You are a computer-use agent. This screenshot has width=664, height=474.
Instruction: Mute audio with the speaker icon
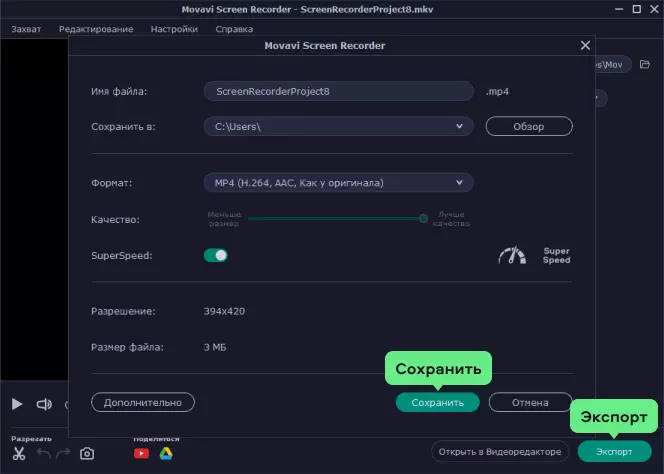(x=44, y=404)
